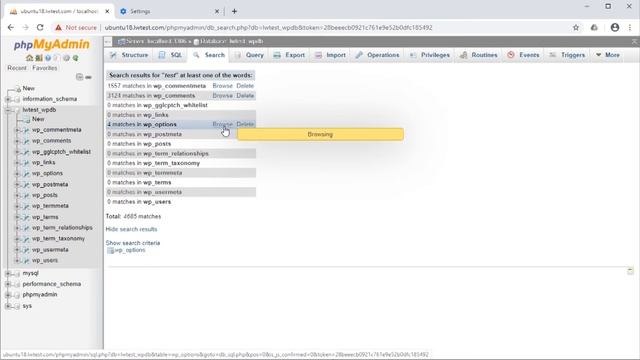Select wp_term_taxonomy in navigation tree
Image resolution: width=640 pixels, height=360 pixels.
[58, 238]
